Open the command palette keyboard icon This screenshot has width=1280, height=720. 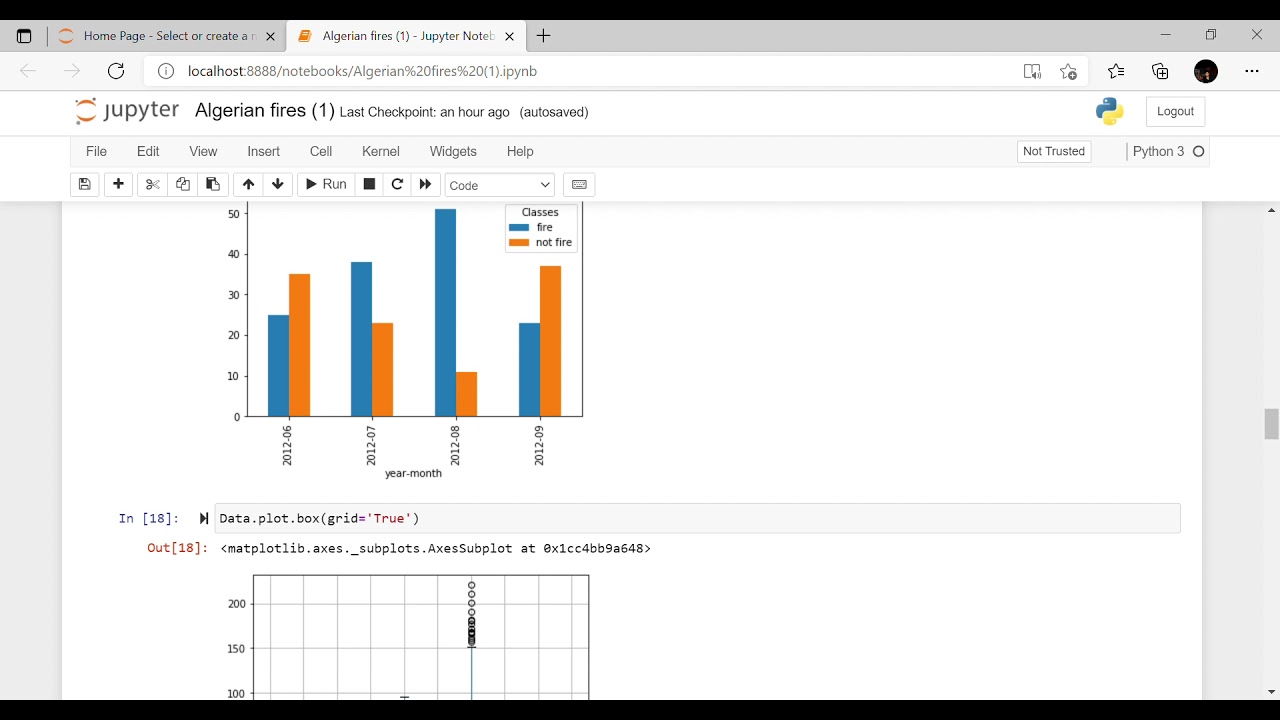point(579,185)
